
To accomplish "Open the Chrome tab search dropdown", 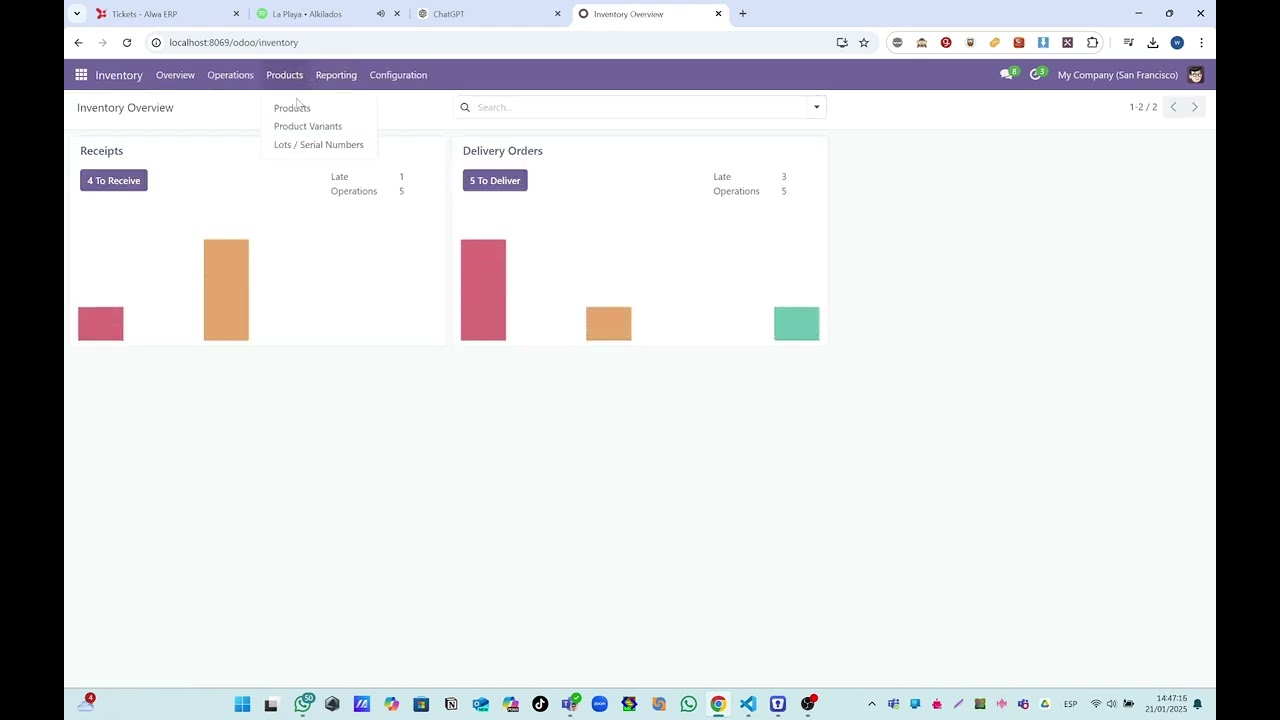I will click(x=77, y=14).
